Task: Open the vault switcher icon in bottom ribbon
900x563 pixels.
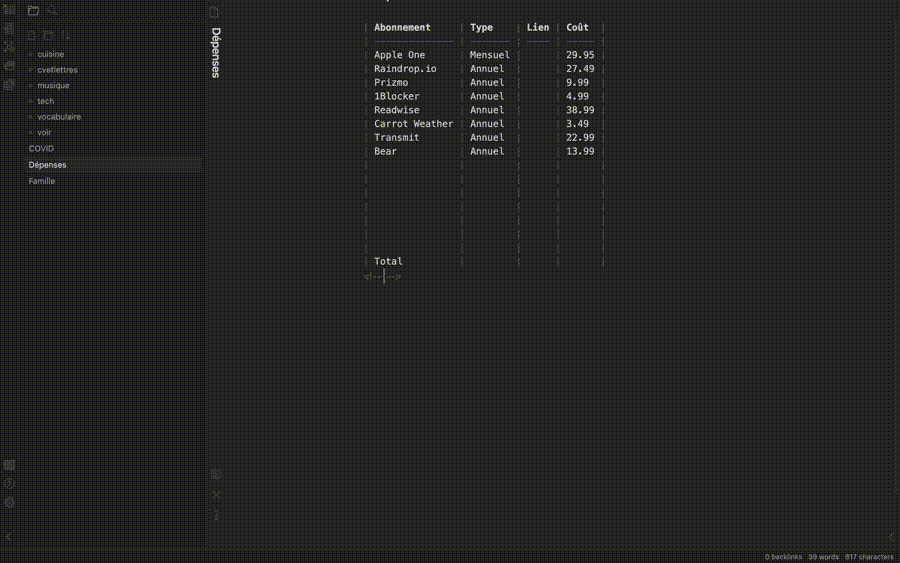Action: 9,465
